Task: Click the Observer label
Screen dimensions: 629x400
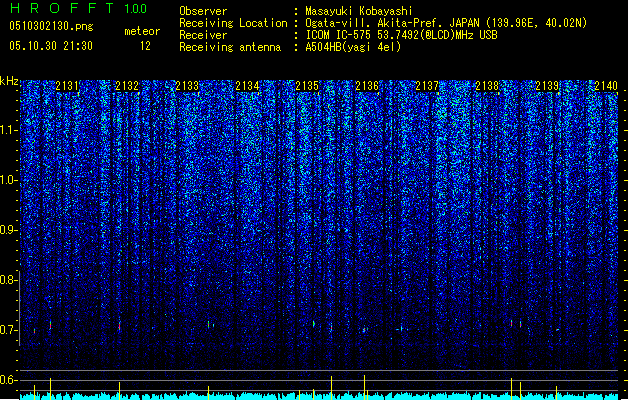Action: pos(203,11)
